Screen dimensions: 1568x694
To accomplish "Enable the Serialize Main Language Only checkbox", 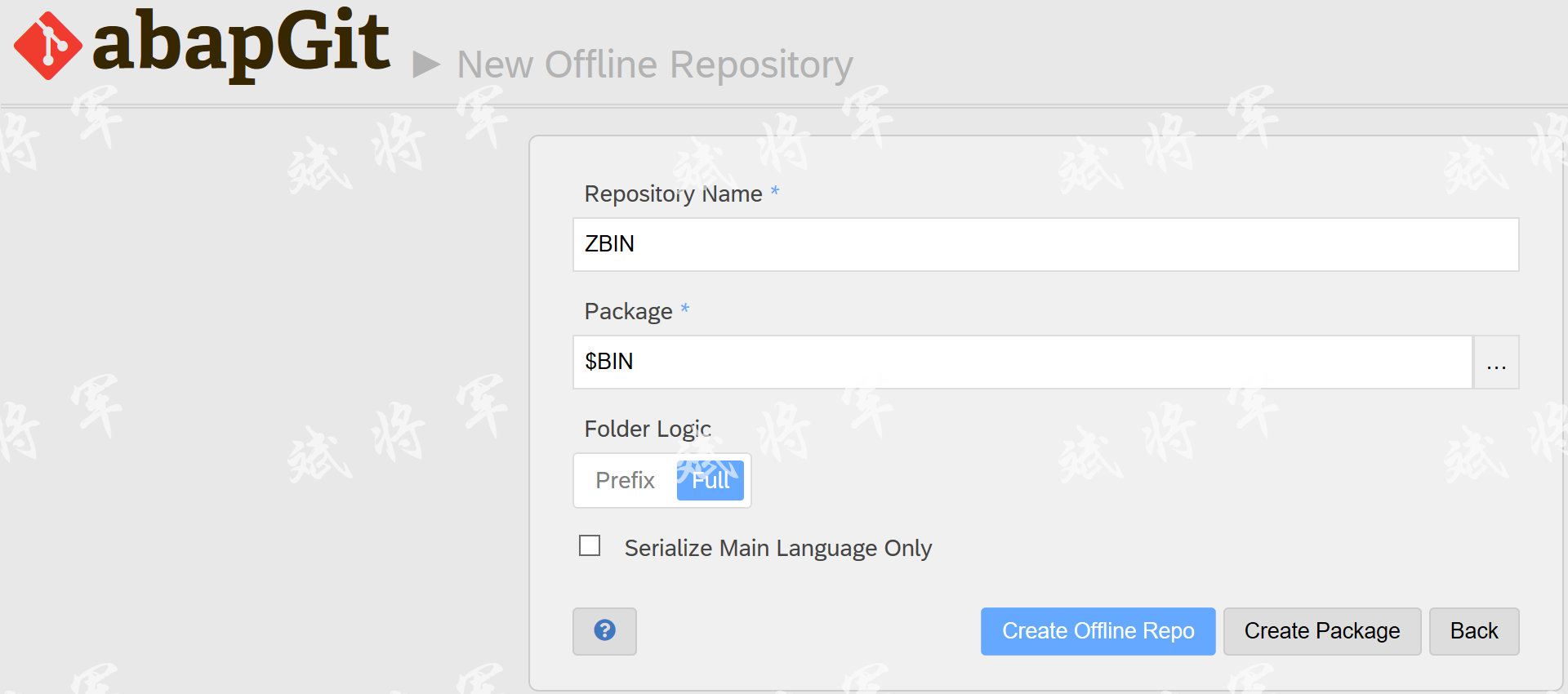I will click(x=590, y=545).
